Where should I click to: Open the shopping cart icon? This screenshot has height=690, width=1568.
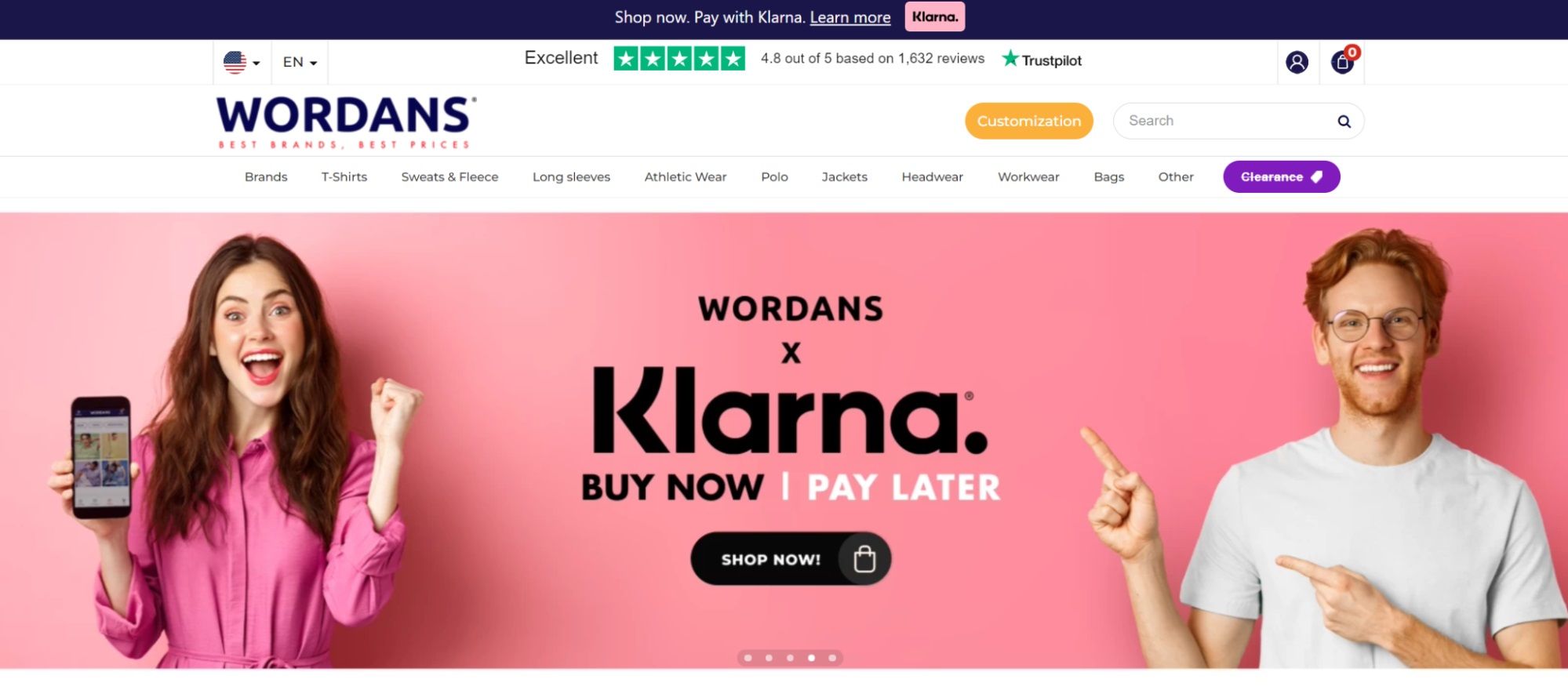1343,61
